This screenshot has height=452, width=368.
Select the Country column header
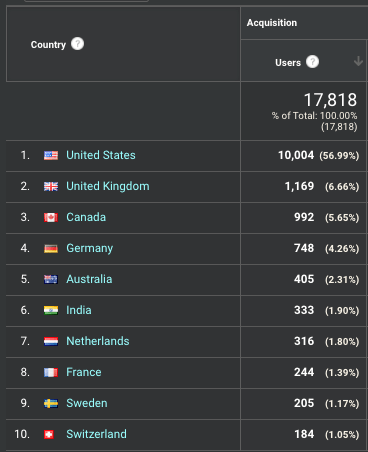[48, 44]
